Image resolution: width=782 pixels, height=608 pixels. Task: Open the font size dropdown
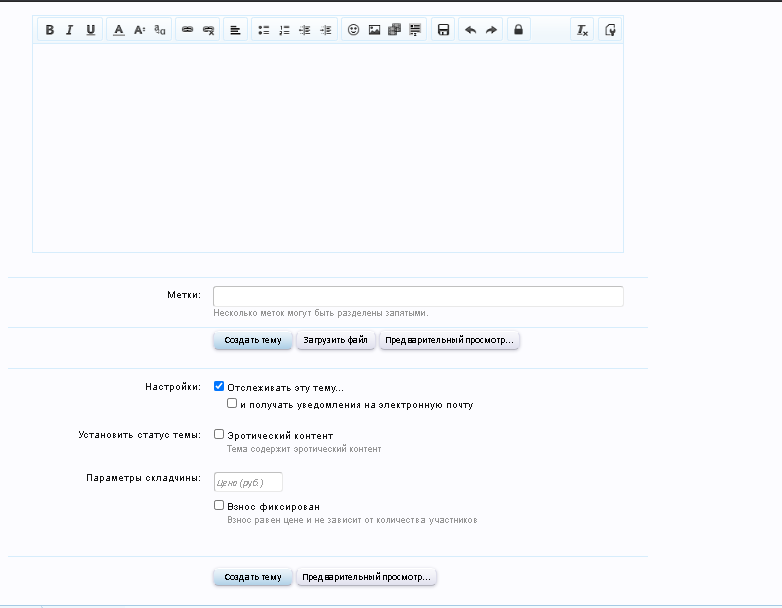(x=139, y=30)
